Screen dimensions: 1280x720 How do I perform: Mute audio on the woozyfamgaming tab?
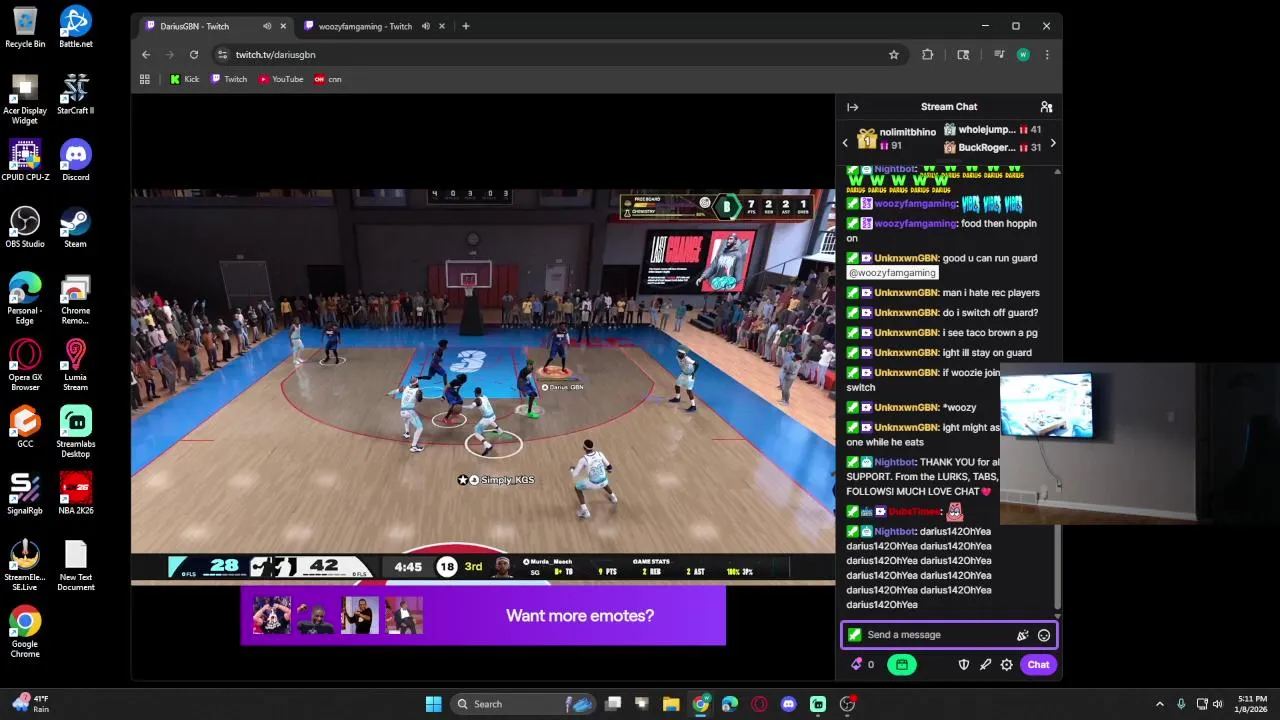[426, 26]
